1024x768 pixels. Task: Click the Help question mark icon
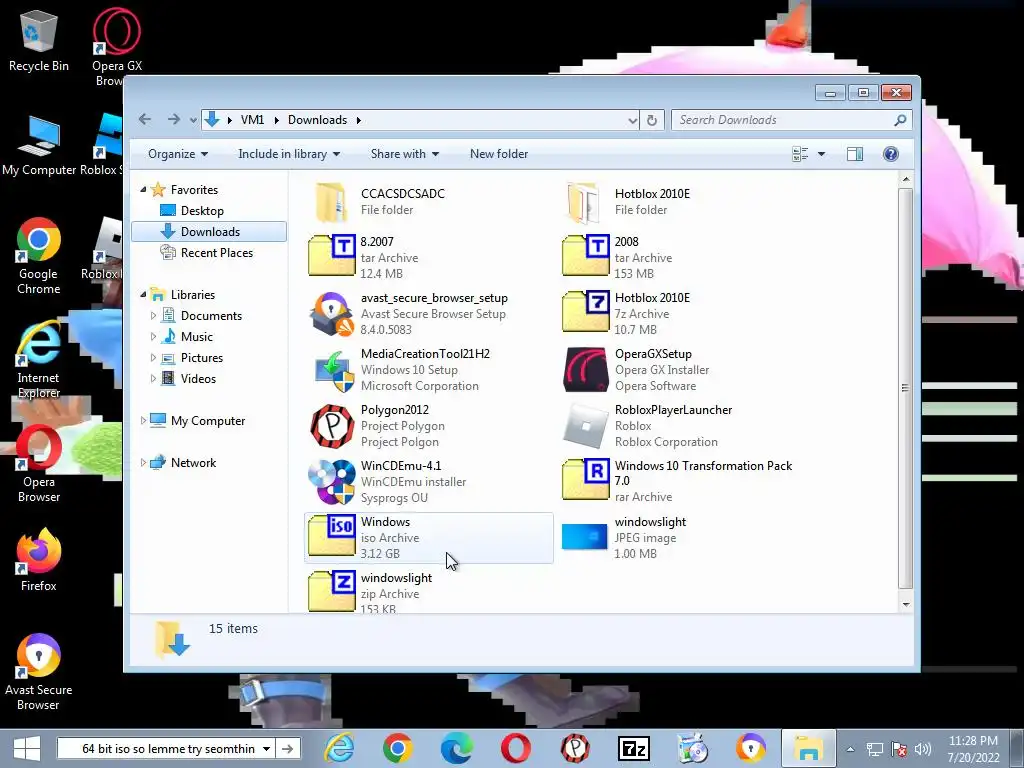point(890,153)
